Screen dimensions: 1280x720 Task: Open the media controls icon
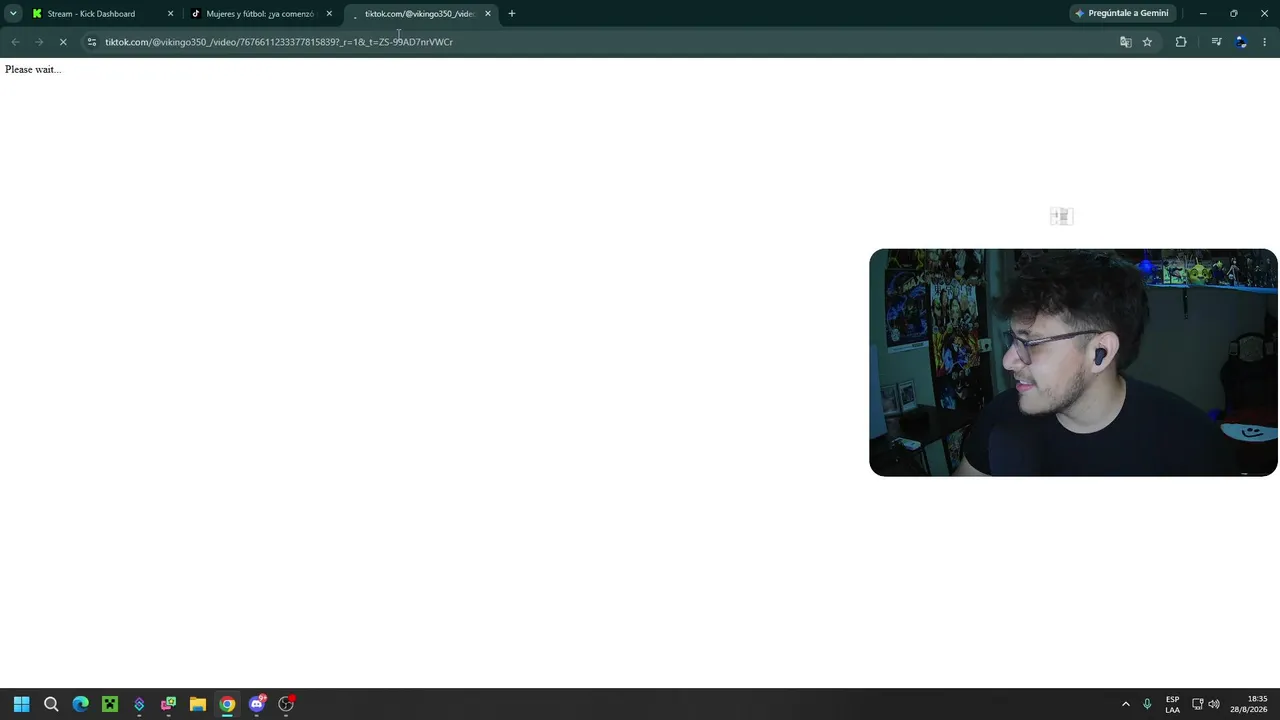(1216, 42)
